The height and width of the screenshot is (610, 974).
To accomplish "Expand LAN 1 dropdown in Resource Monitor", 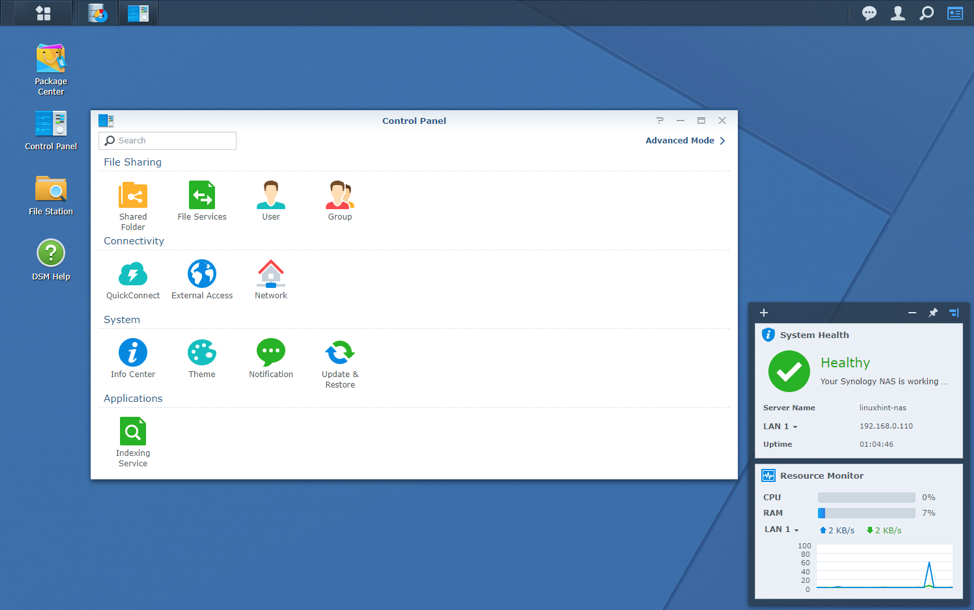I will (x=781, y=529).
